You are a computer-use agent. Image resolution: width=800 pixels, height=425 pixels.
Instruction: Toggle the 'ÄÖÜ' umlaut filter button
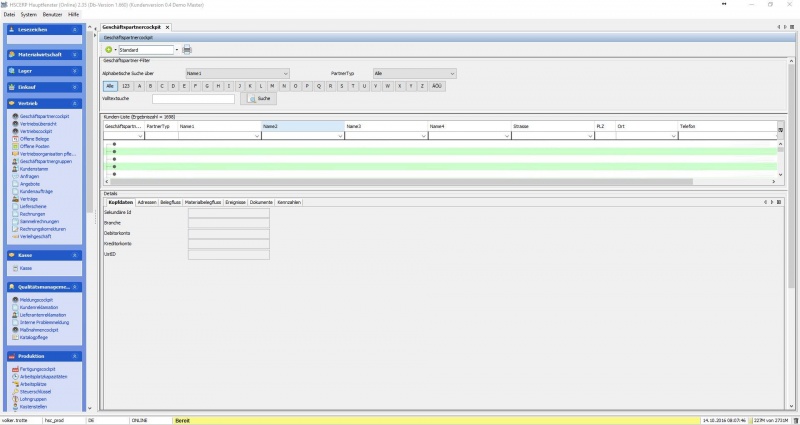pos(437,86)
